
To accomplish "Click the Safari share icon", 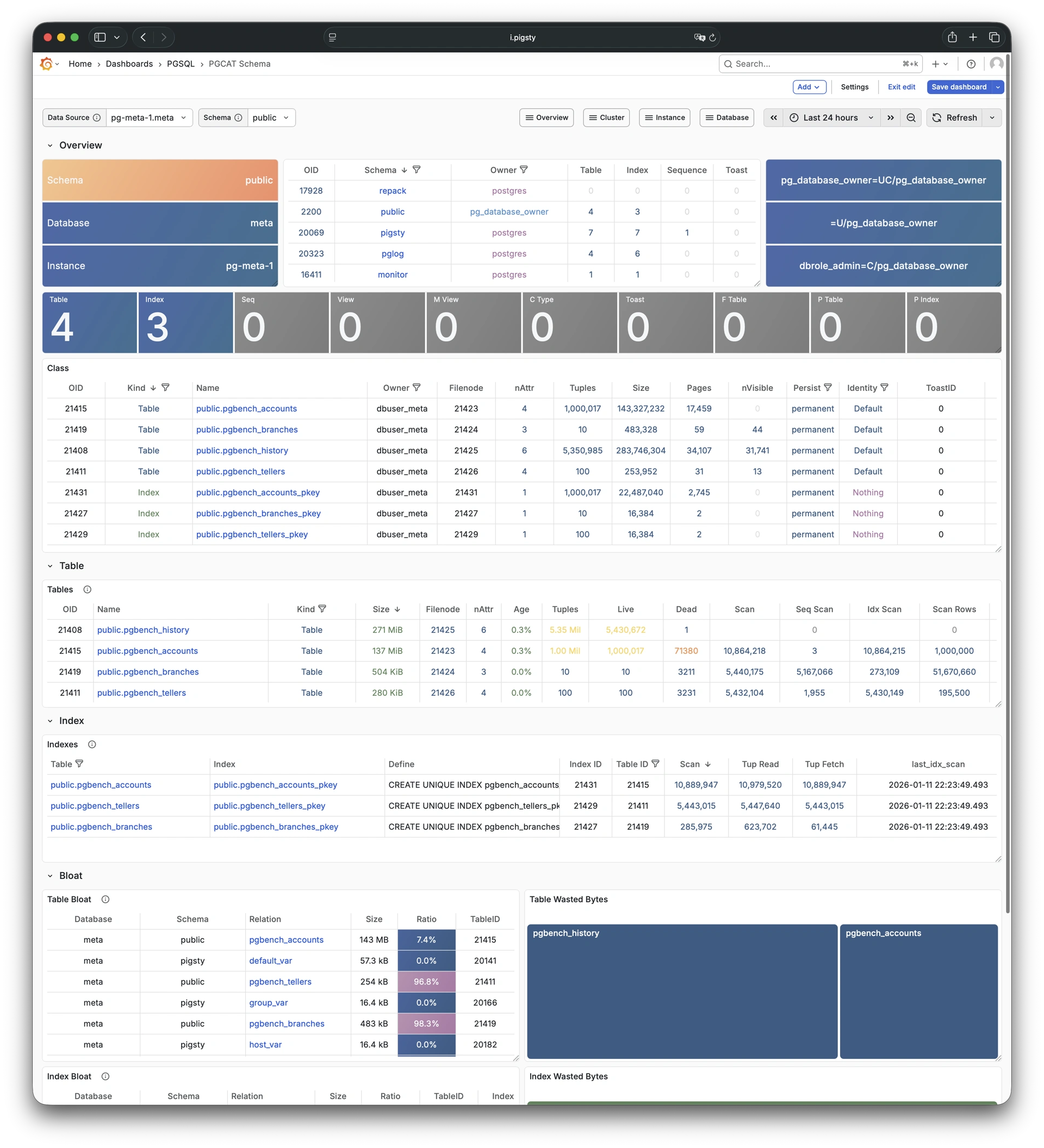I will coord(952,38).
